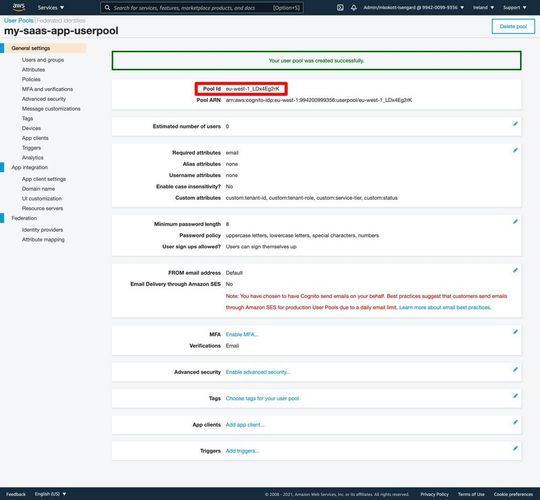Image resolution: width=540 pixels, height=500 pixels.
Task: Edit the Triggers section pencil
Action: (x=515, y=448)
